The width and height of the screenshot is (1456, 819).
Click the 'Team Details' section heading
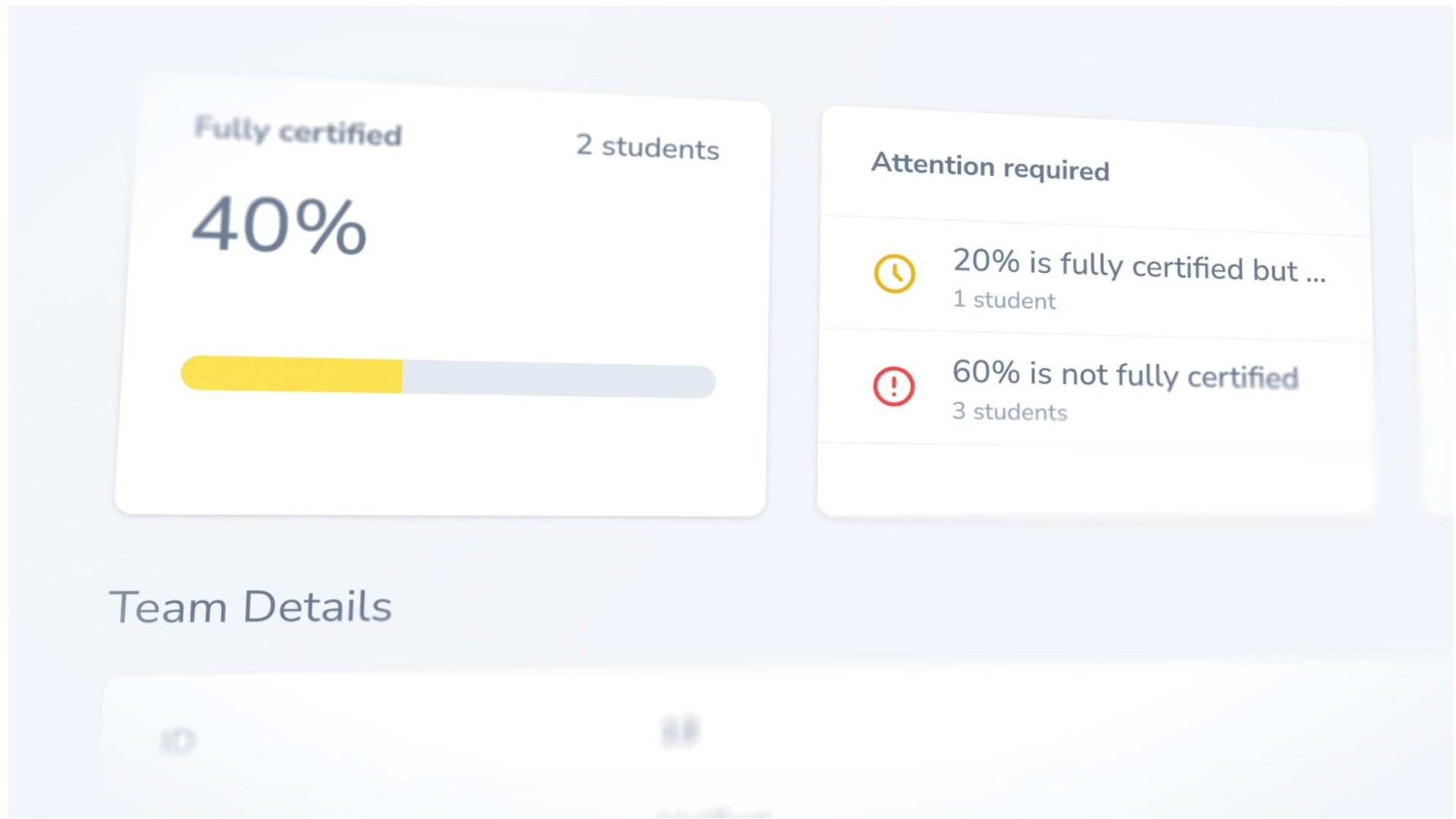coord(250,607)
